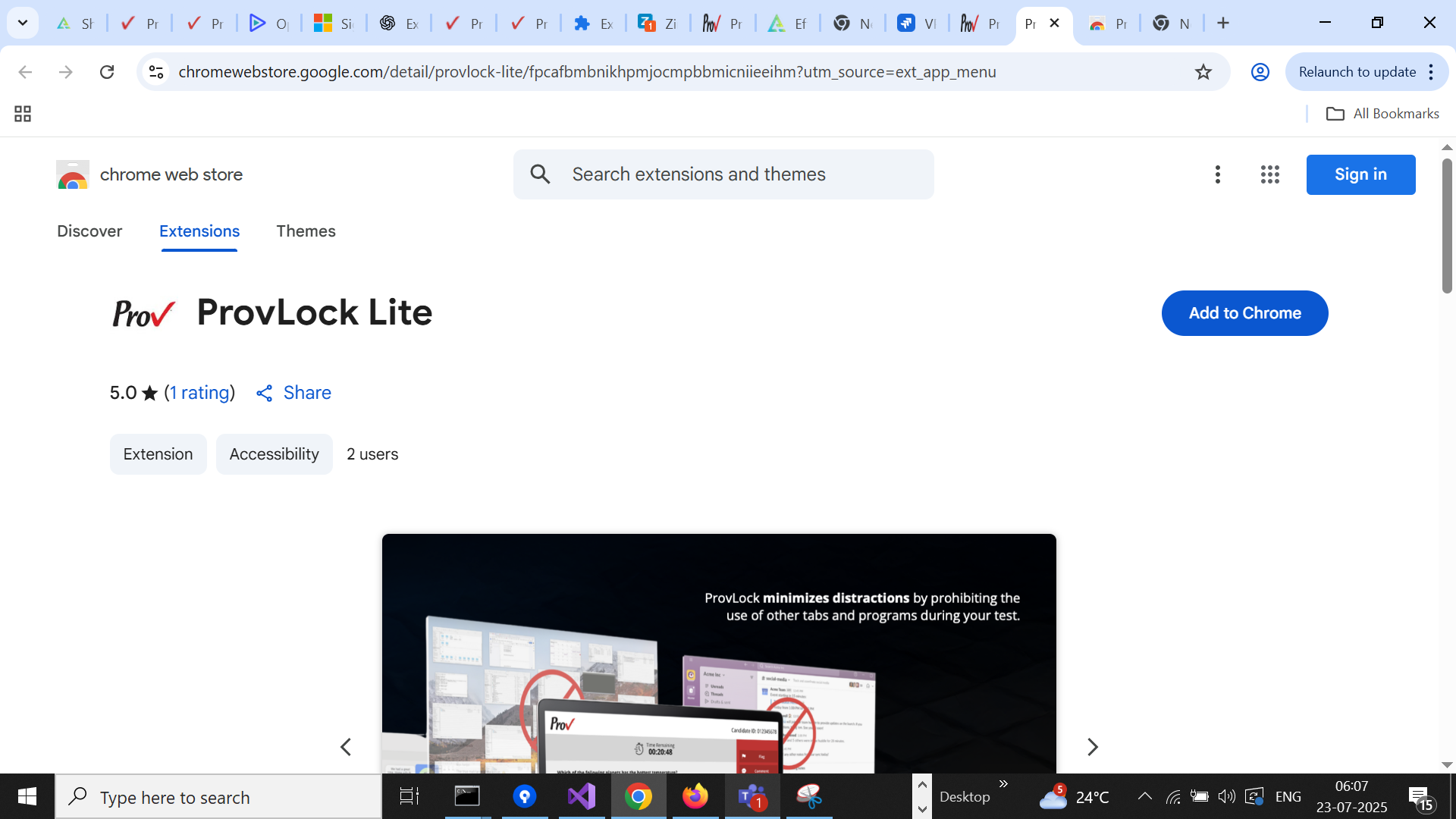The image size is (1456, 819).
Task: Switch to the Discover tab
Action: (x=89, y=231)
